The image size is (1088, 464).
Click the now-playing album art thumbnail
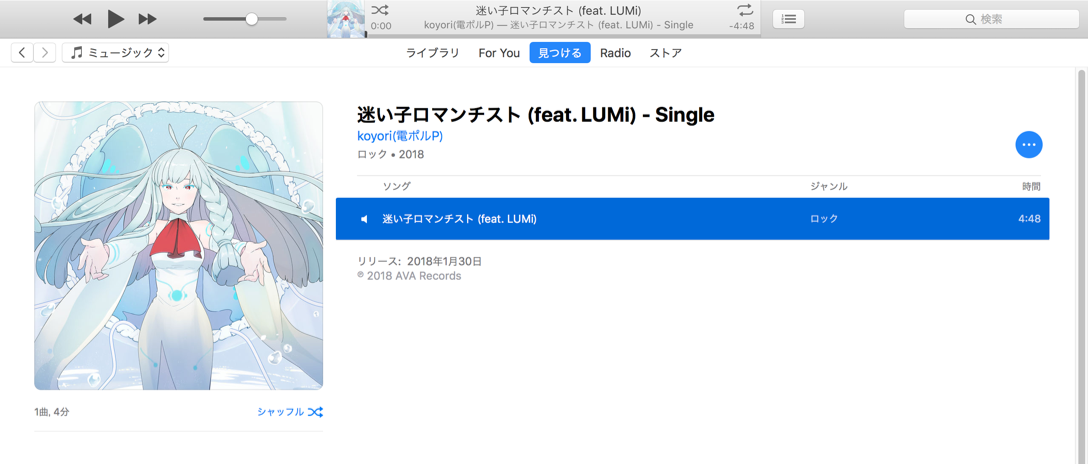click(x=346, y=19)
